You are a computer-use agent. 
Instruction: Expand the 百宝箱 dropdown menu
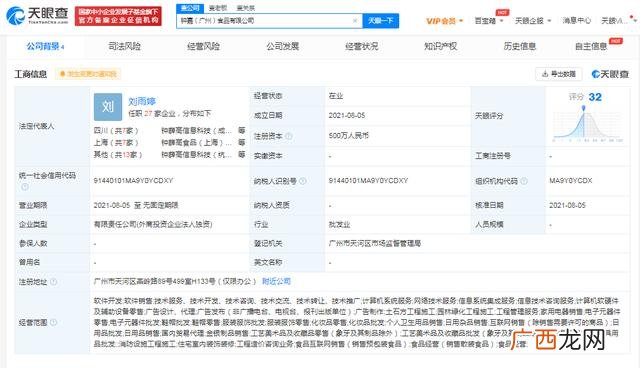tap(489, 21)
